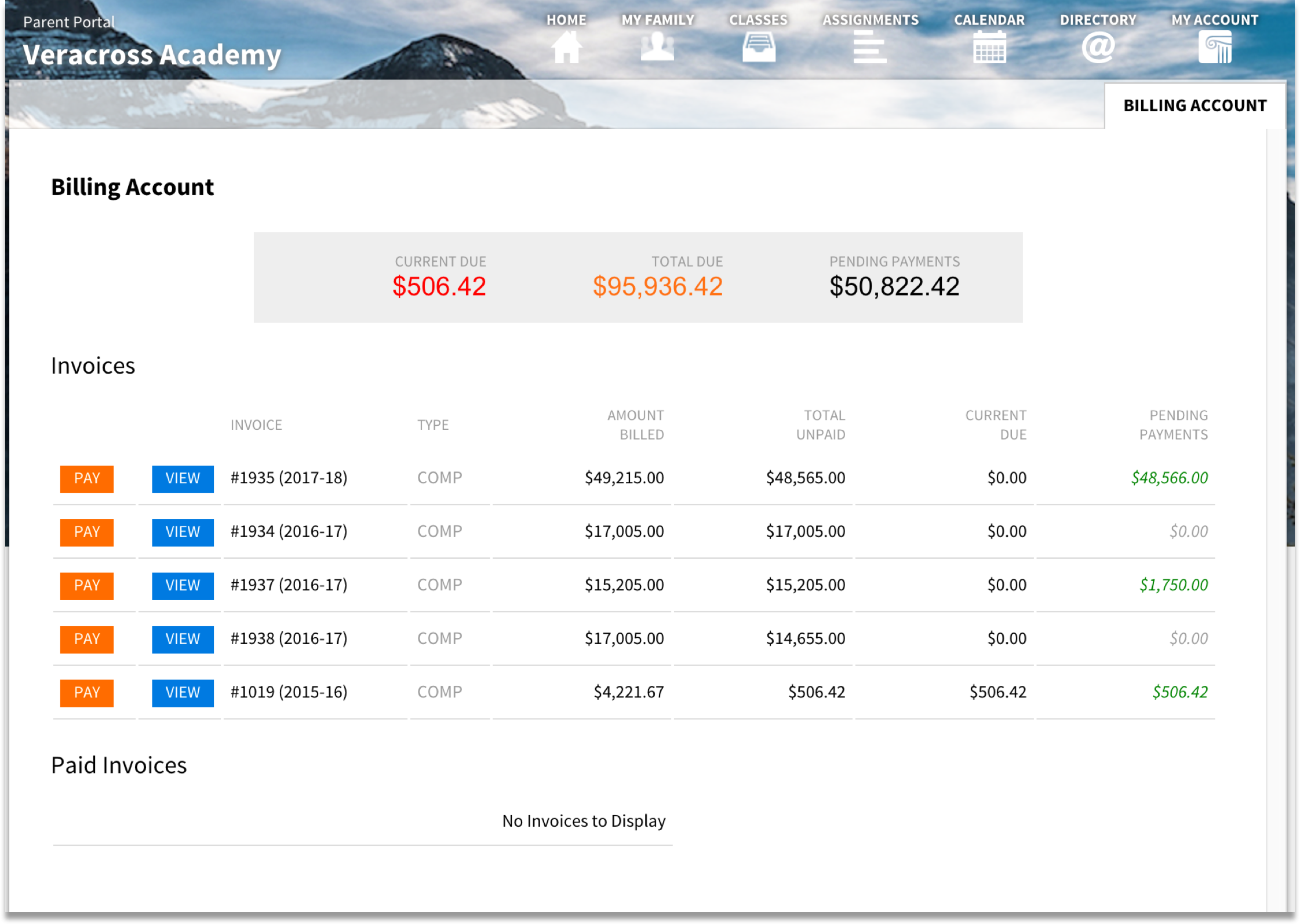View invoice #1935 (2017-18)
1300x924 pixels.
[x=183, y=479]
